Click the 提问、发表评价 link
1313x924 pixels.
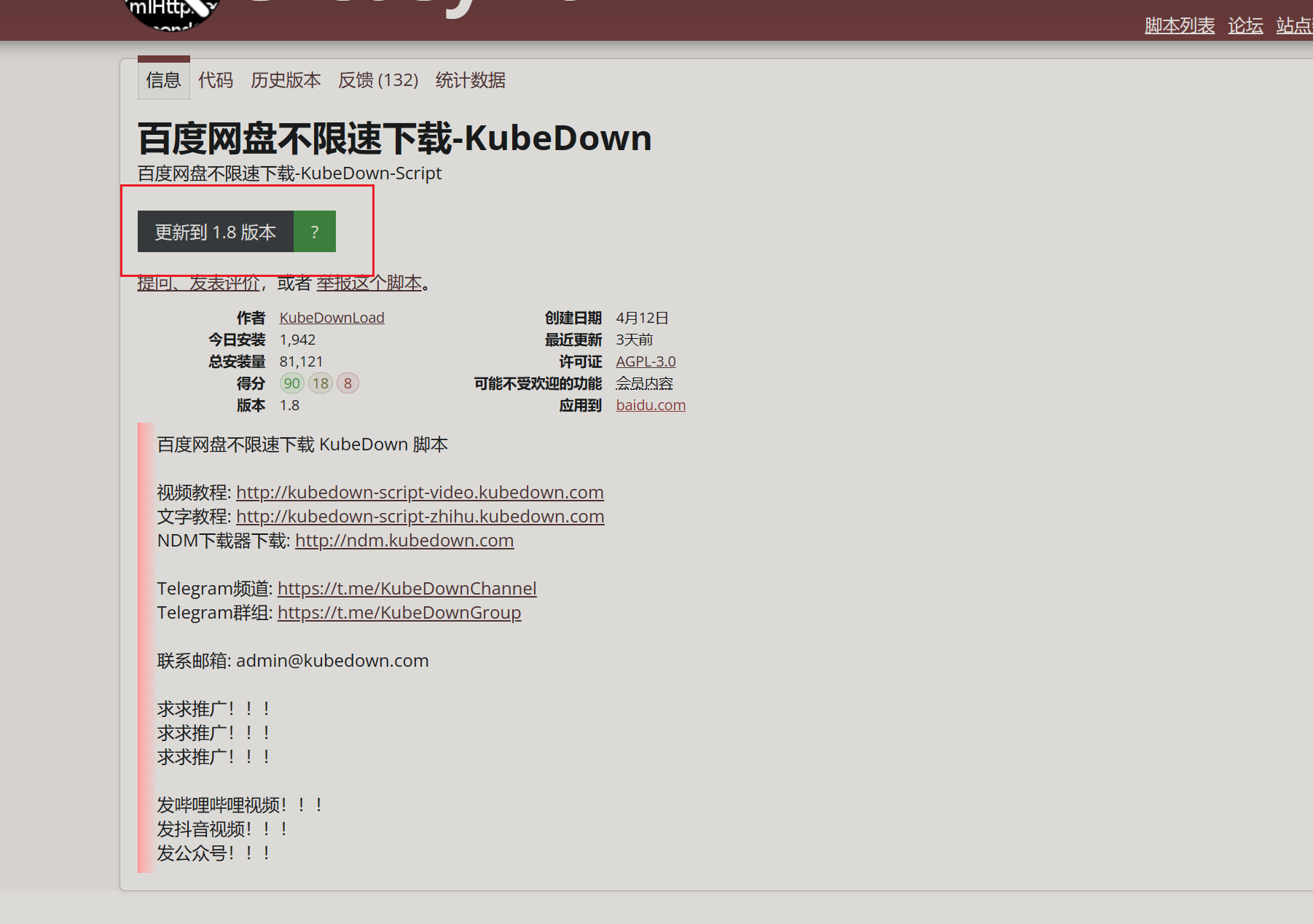pos(198,283)
